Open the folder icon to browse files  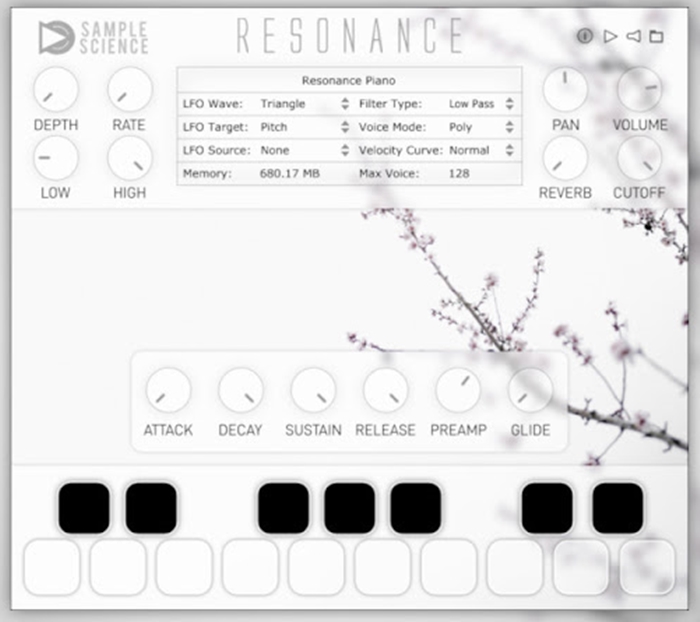[657, 37]
